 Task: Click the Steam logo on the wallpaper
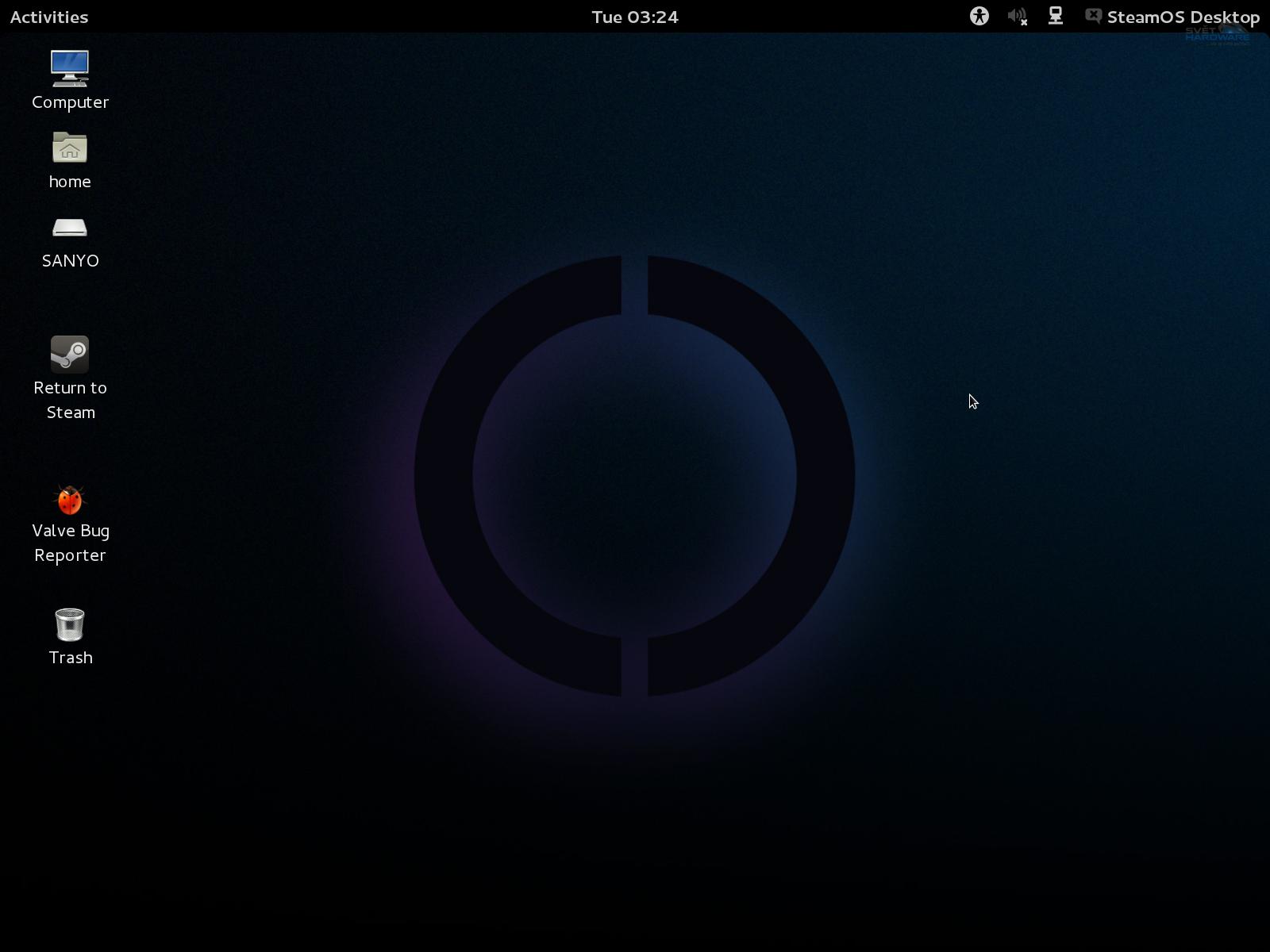tap(635, 476)
